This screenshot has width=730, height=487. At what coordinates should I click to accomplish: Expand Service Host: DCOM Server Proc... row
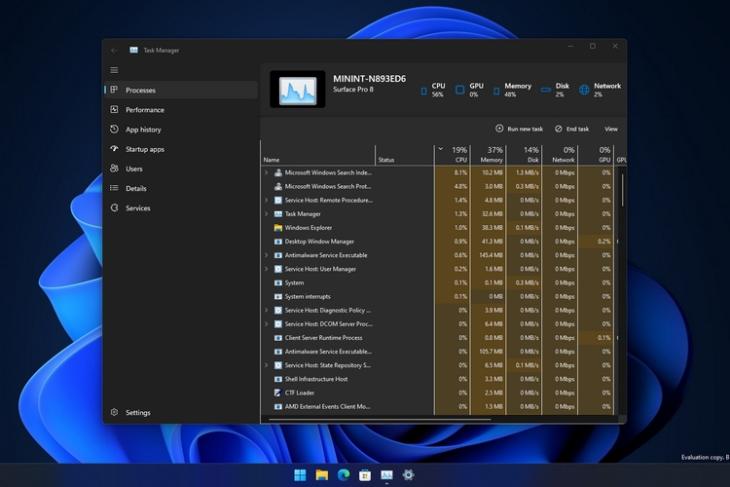click(x=267, y=324)
